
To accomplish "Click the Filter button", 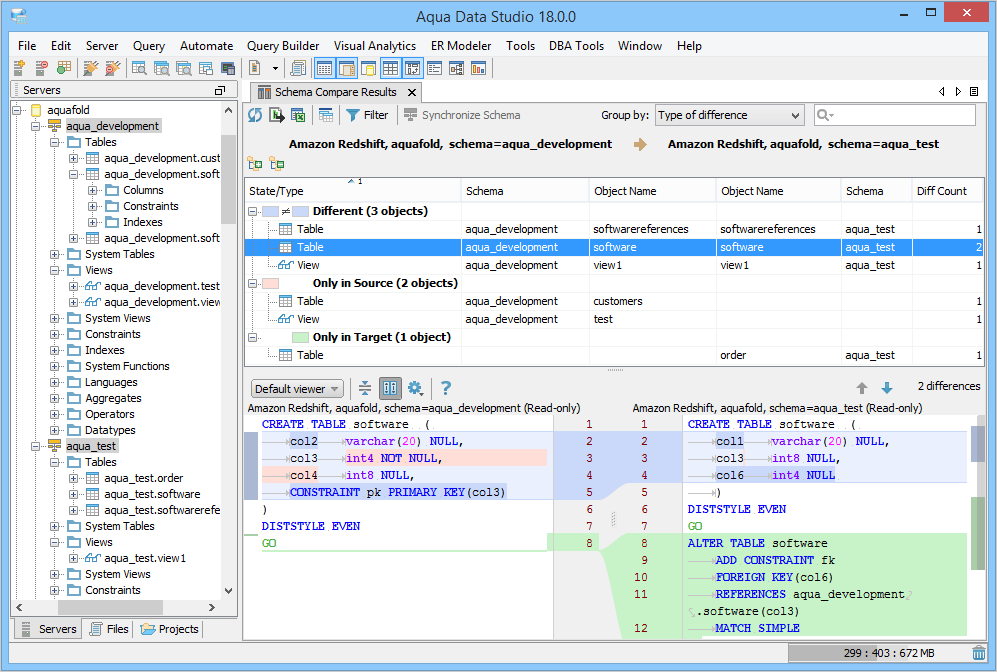I will pos(368,115).
